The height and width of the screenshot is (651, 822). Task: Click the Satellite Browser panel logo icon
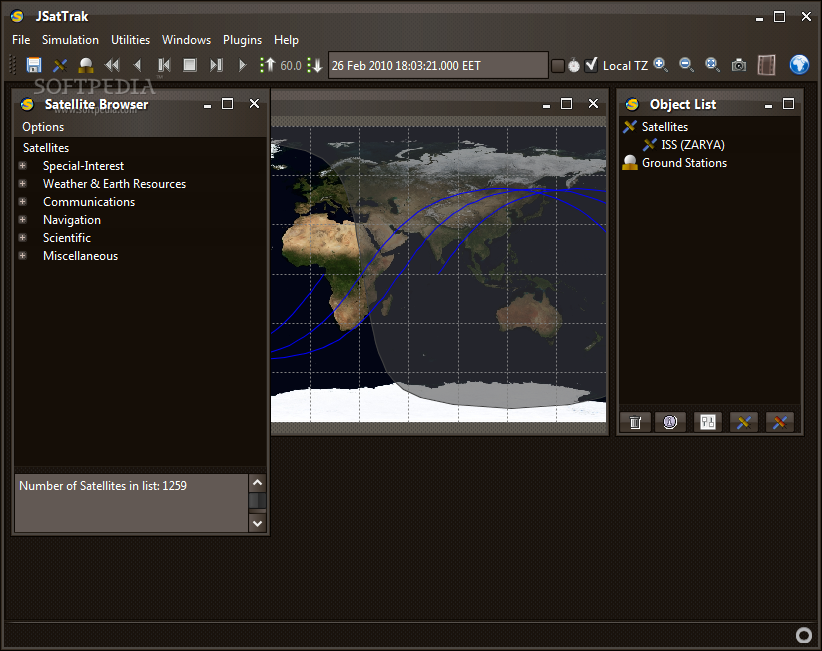(x=27, y=104)
